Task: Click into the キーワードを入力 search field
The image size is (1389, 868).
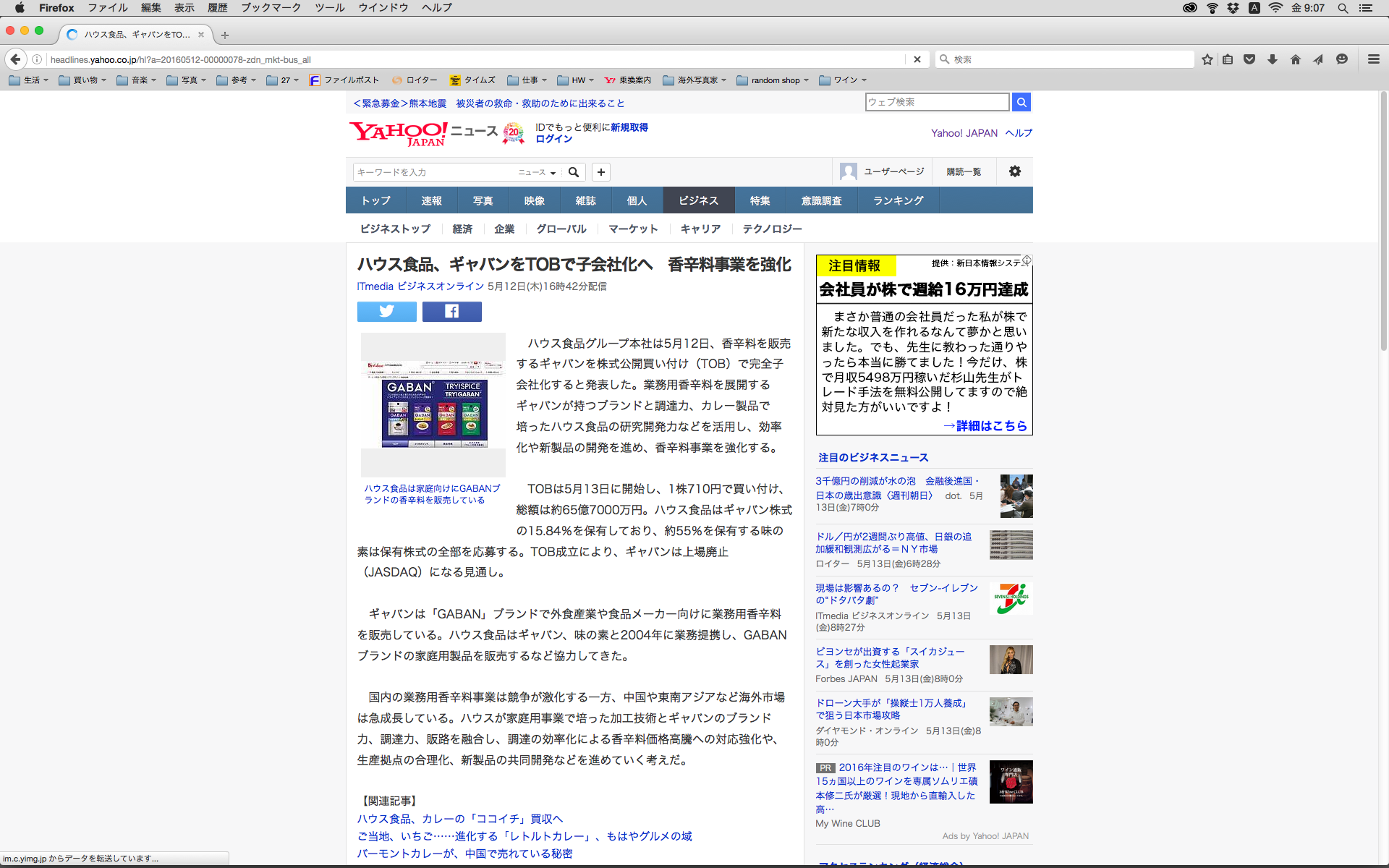Action: [434, 172]
